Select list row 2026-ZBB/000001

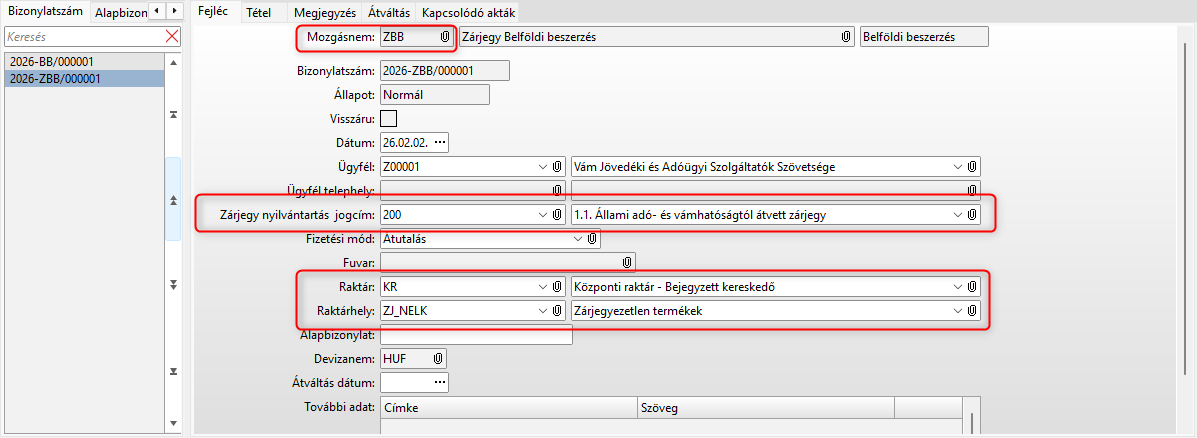(84, 78)
